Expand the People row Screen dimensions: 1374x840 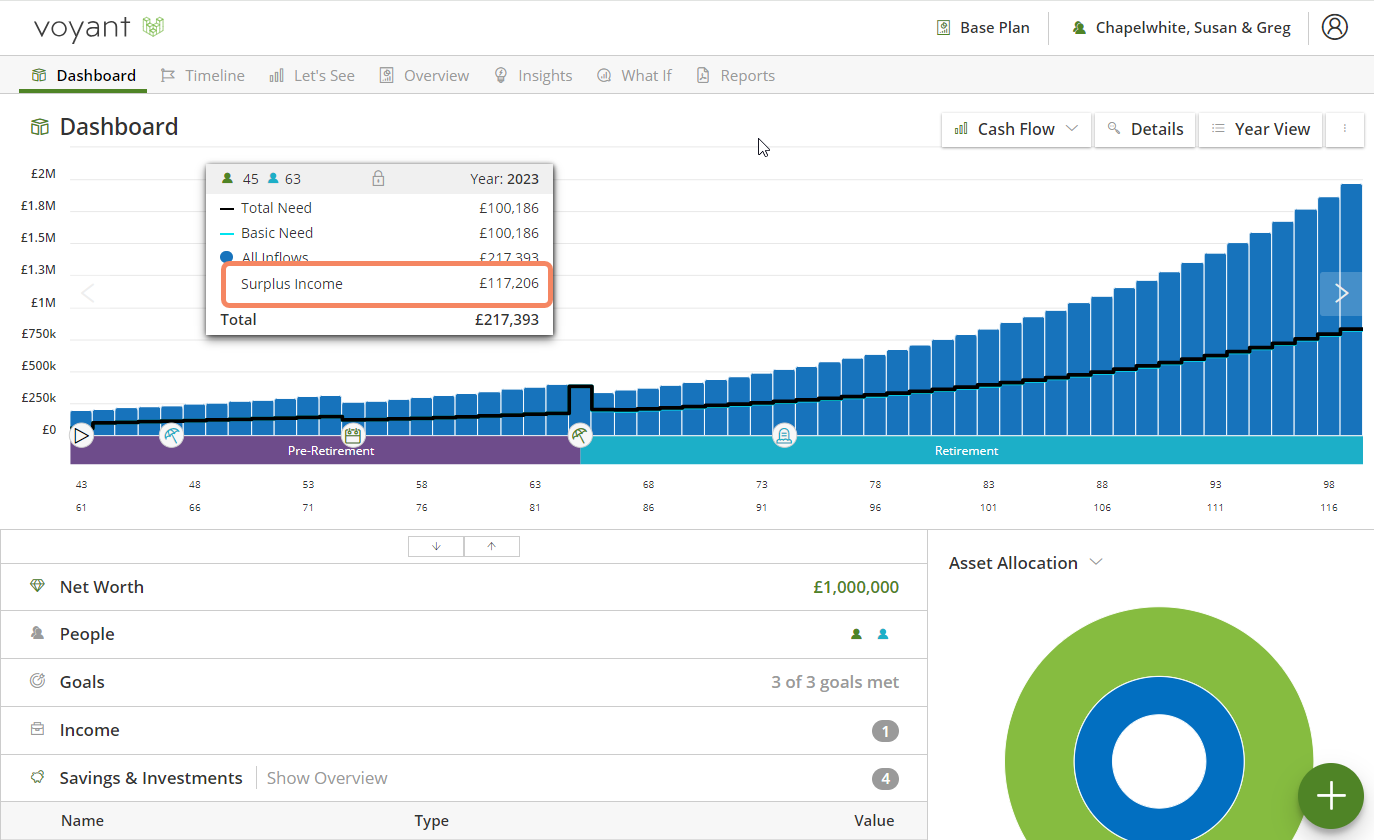coord(464,634)
